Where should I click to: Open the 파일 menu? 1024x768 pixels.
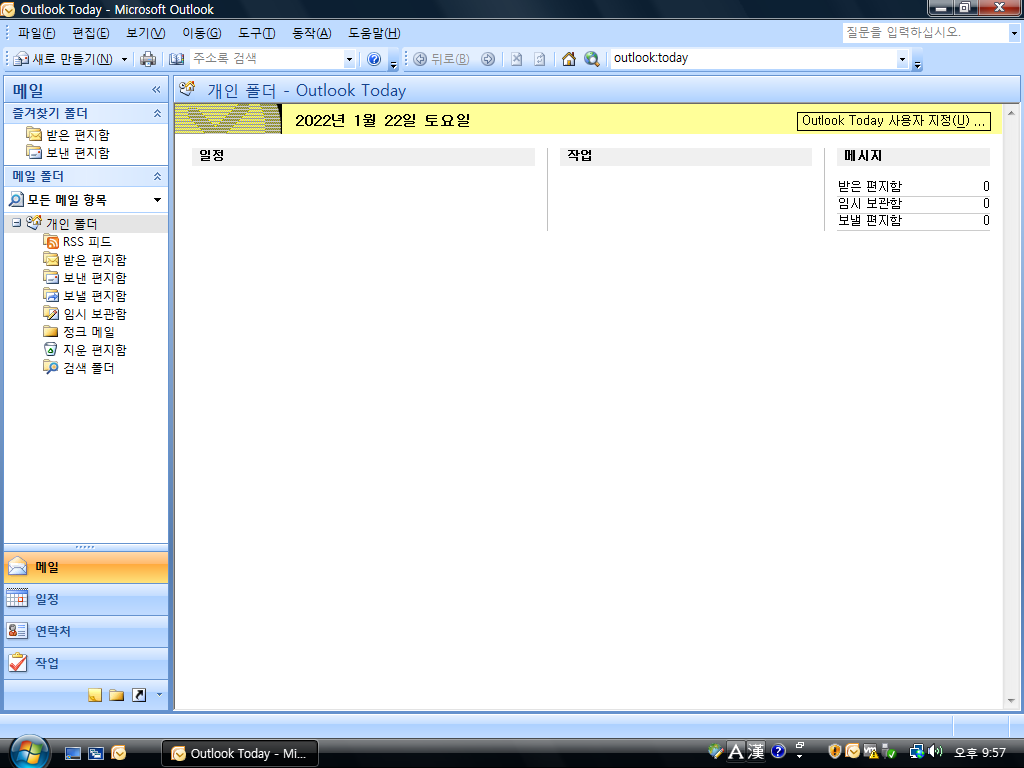tap(37, 33)
